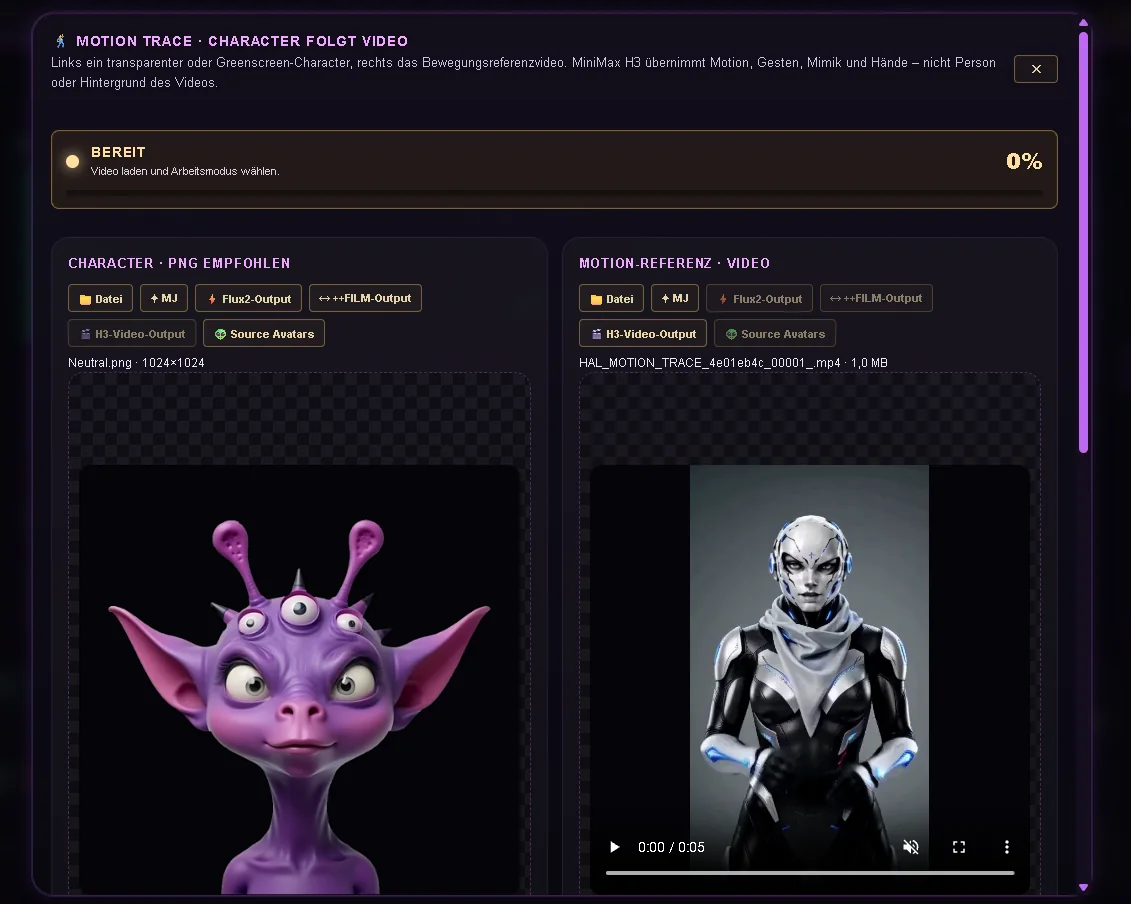Screen dimensions: 1131x904
Task: Choose MJ source in Character panel
Action: (x=164, y=299)
